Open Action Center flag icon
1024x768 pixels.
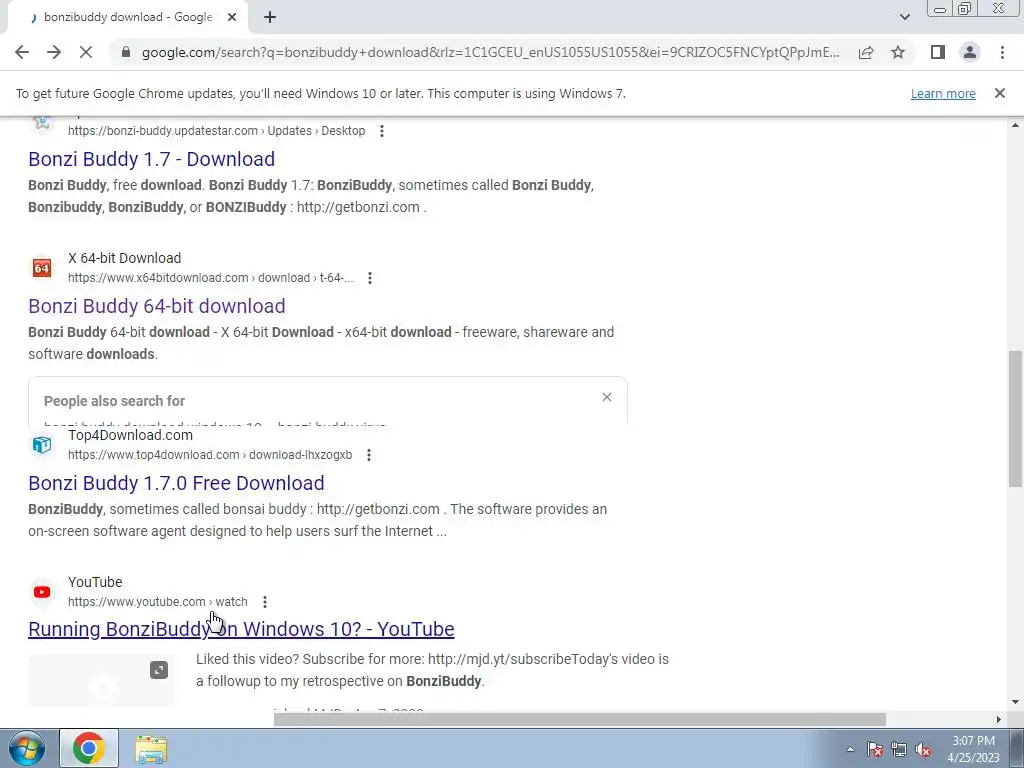(x=875, y=749)
